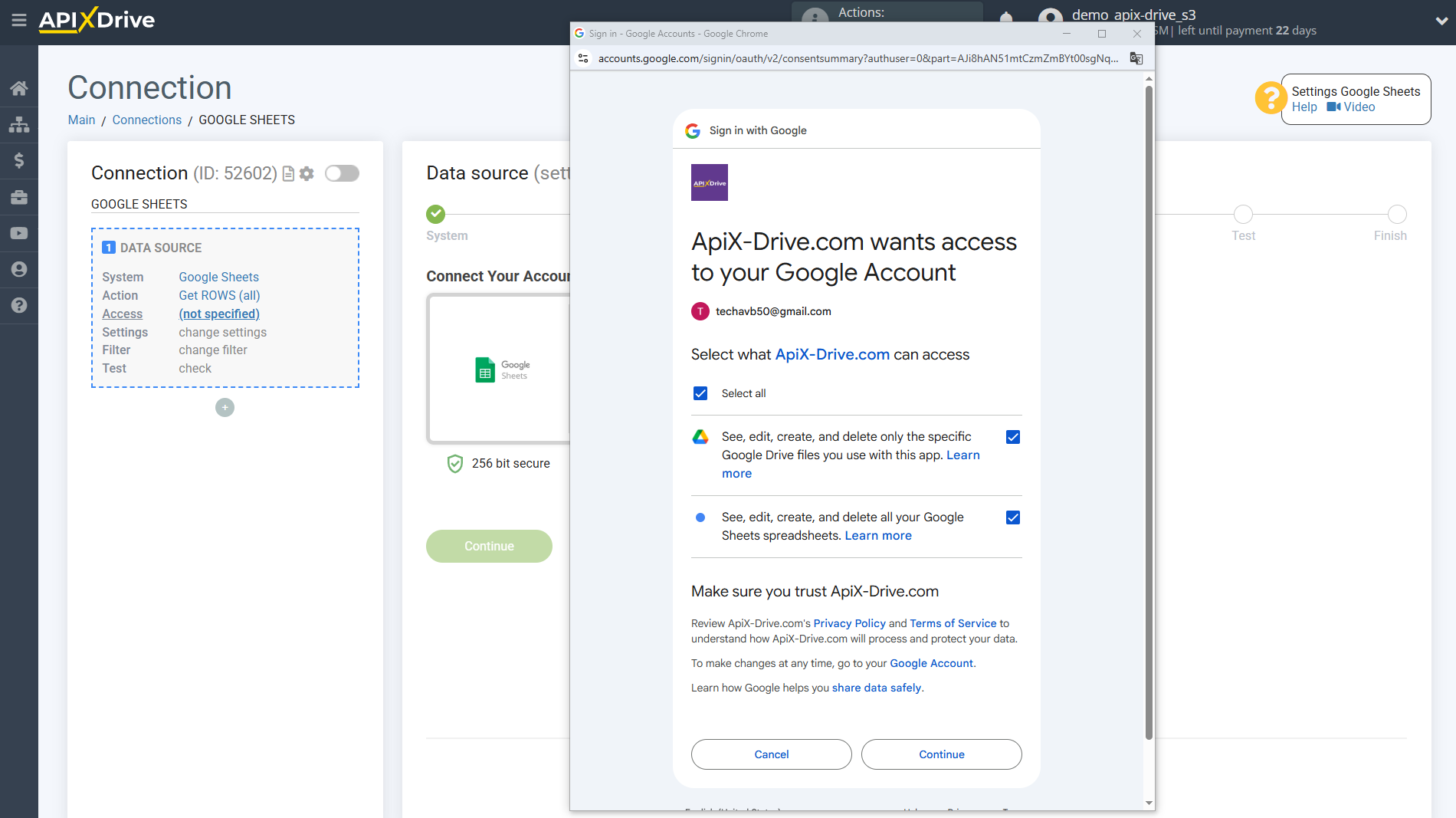This screenshot has width=1456, height=818.
Task: Click the plus button below the Data Source block
Action: click(x=225, y=407)
